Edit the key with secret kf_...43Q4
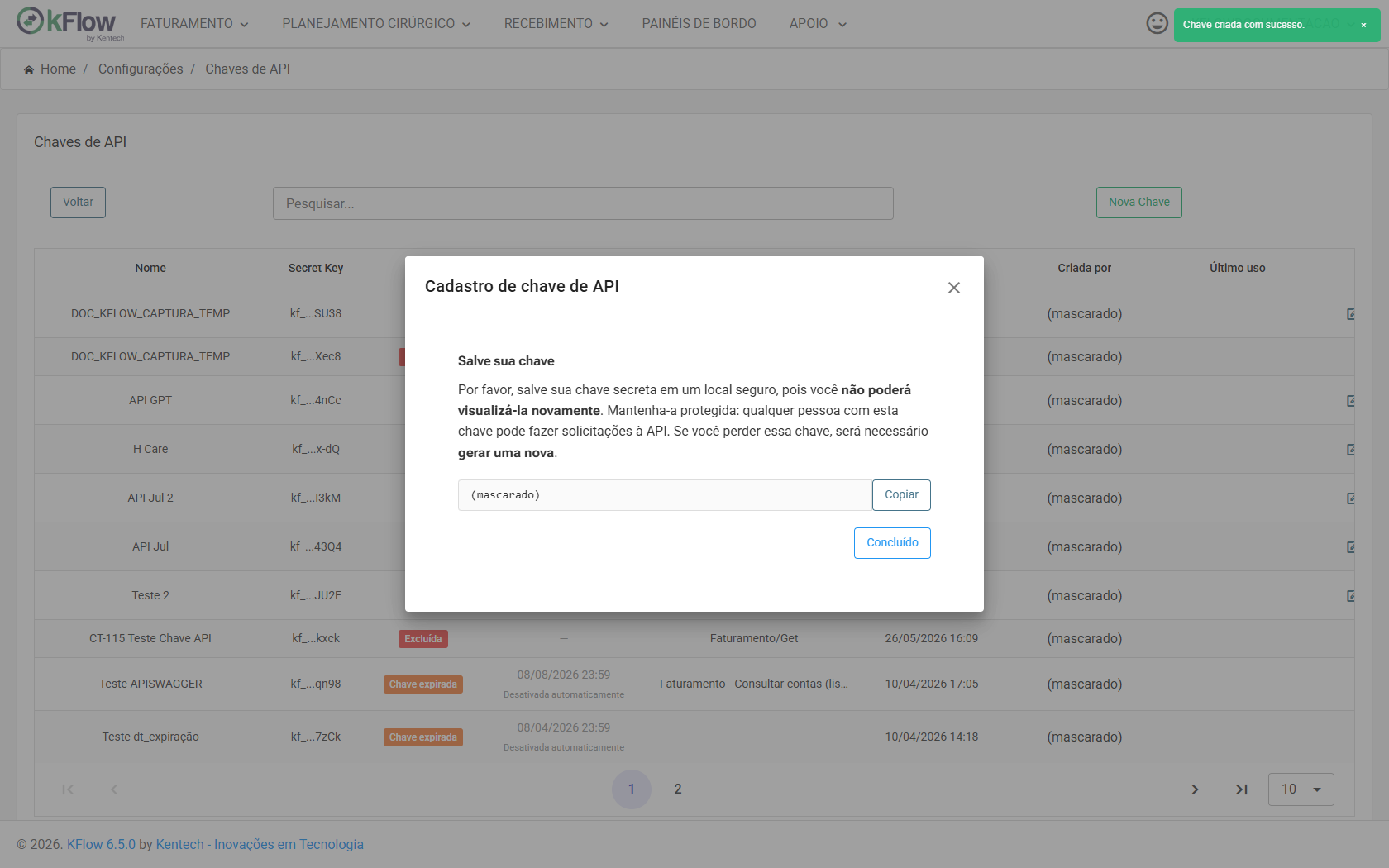 click(x=1350, y=547)
